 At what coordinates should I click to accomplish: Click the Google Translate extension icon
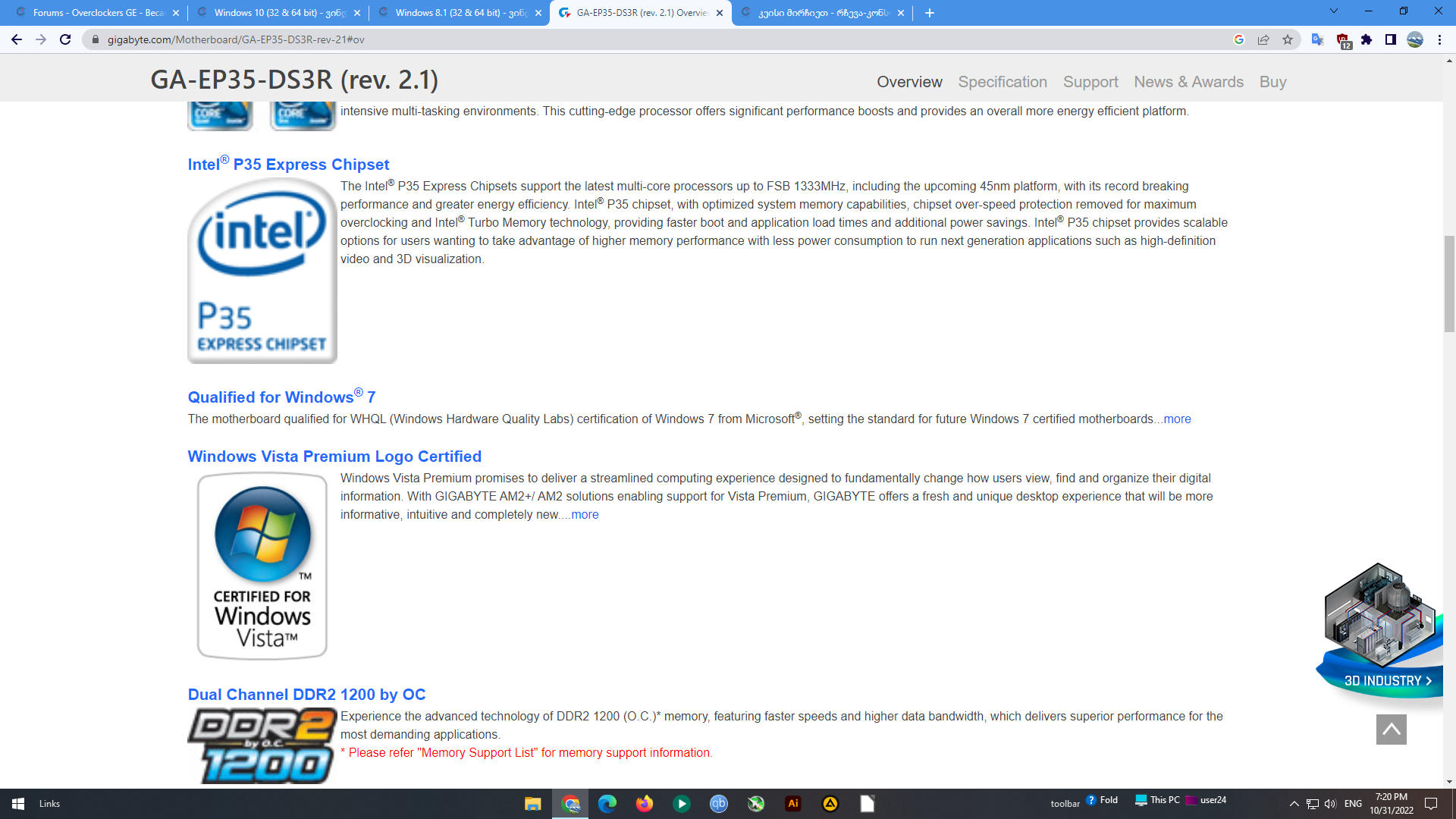click(x=1318, y=39)
